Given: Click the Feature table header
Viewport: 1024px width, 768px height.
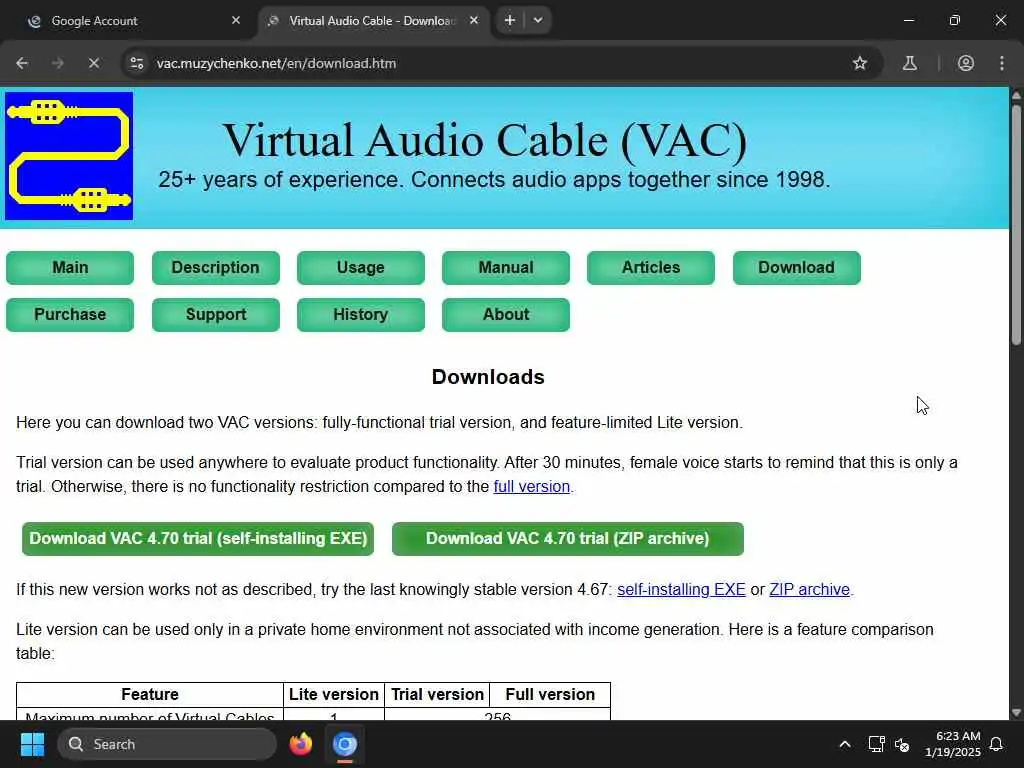Looking at the screenshot, I should [x=150, y=694].
